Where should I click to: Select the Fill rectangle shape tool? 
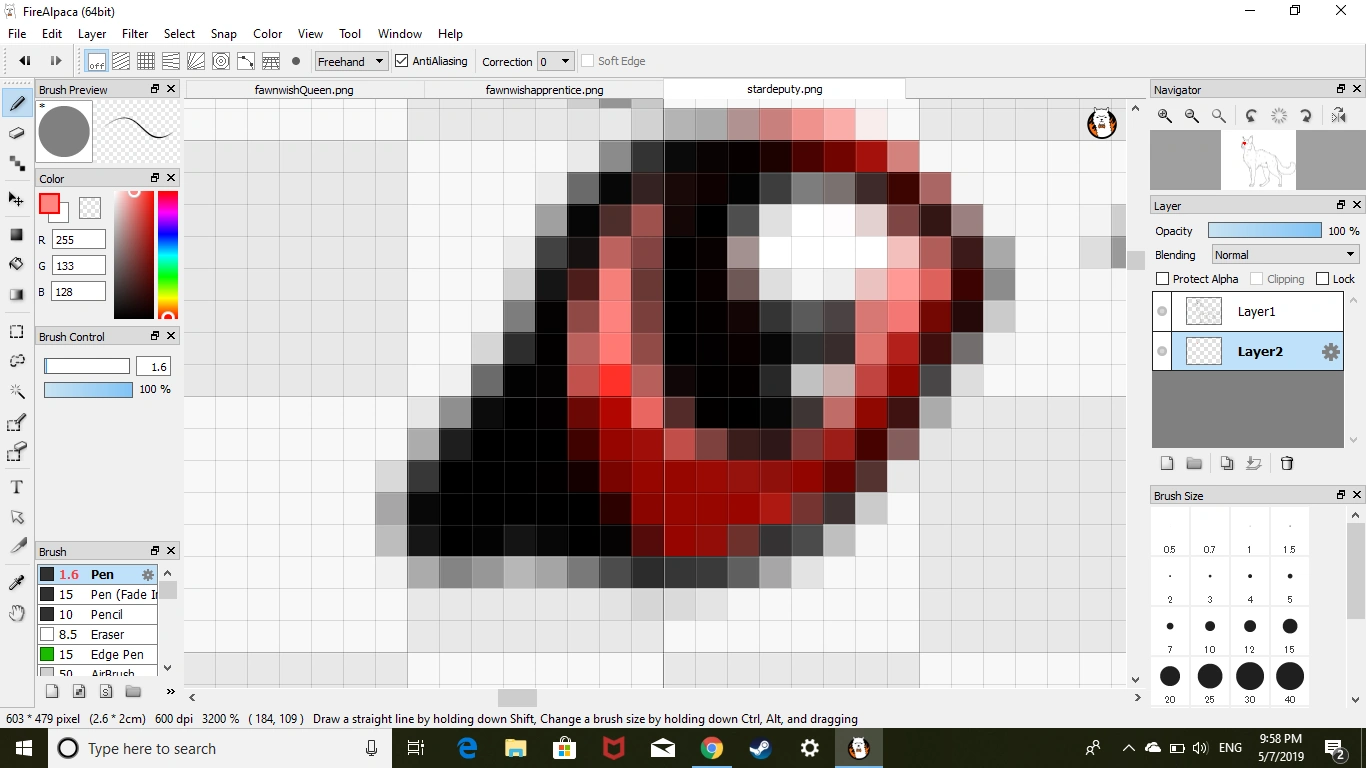(17, 235)
